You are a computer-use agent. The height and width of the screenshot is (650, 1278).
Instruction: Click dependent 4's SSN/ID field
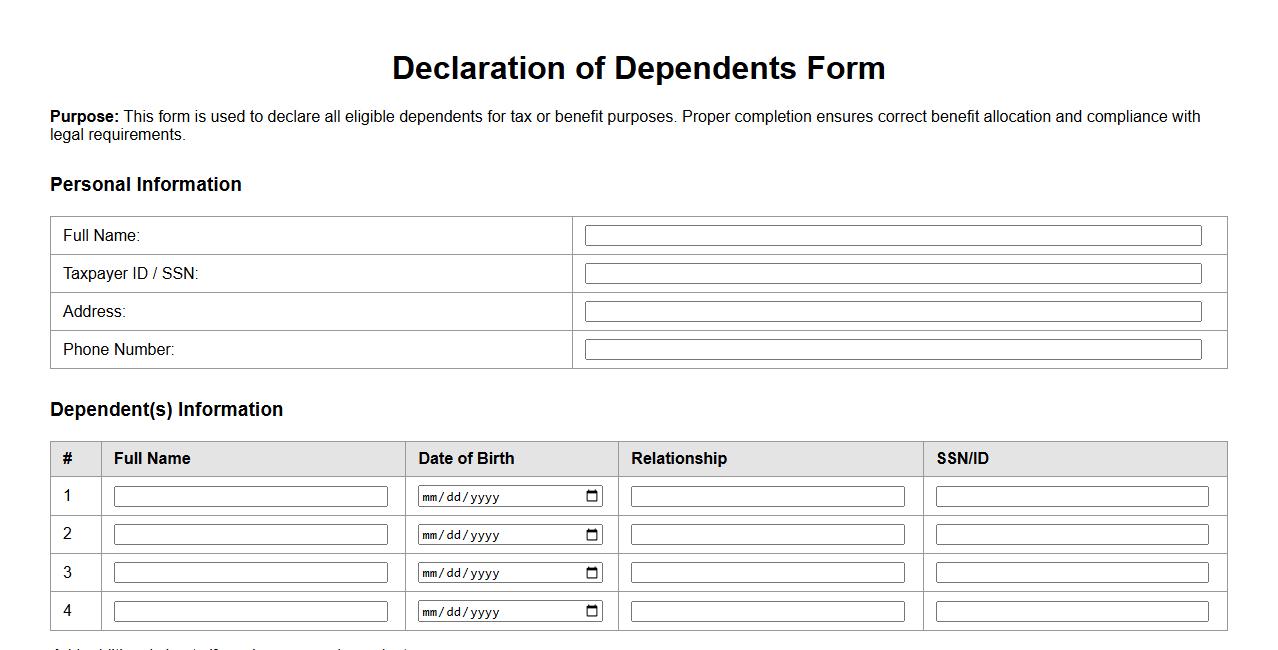click(1072, 610)
